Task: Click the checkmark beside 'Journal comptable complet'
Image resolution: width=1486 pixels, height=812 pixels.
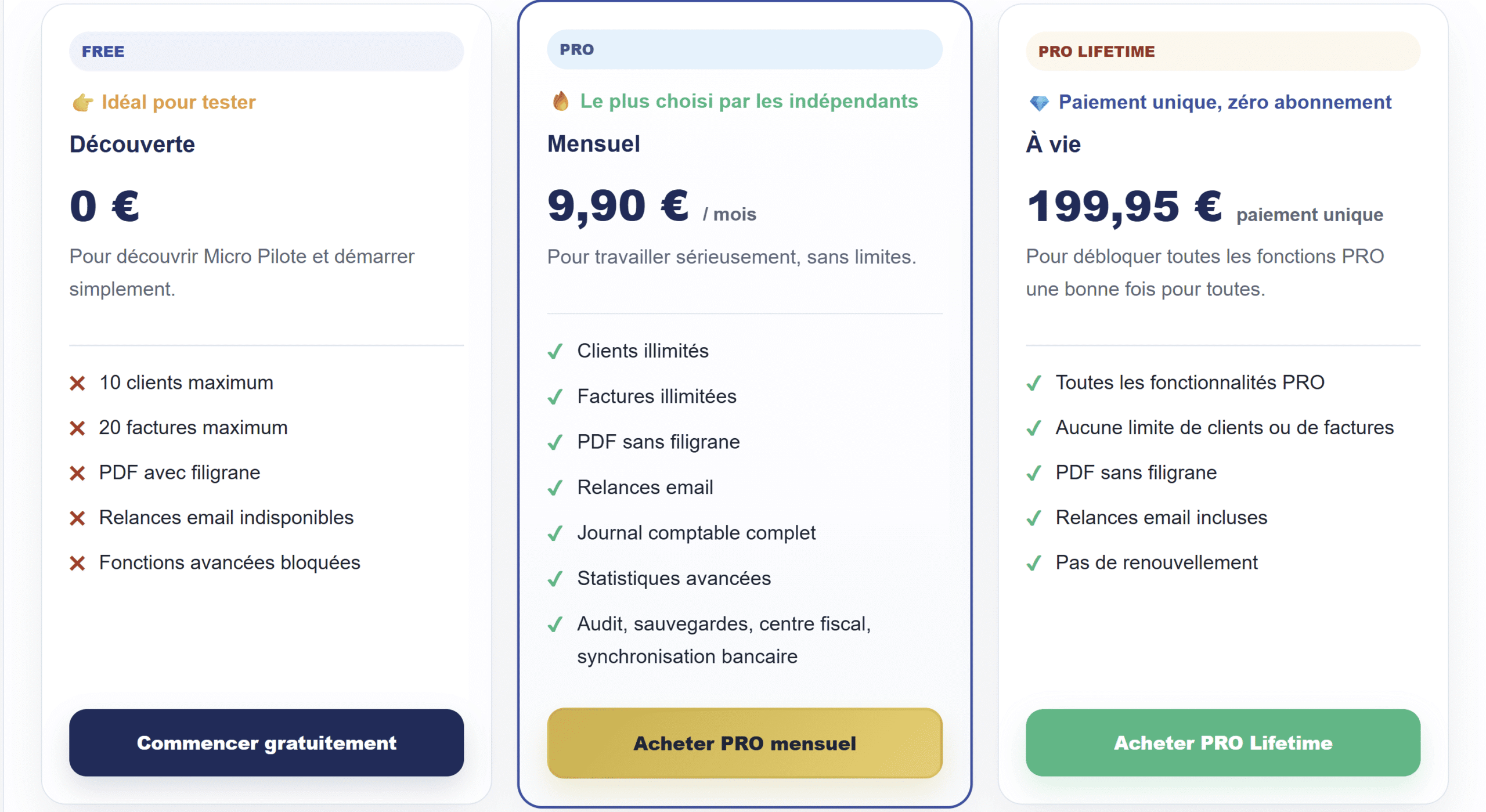Action: click(556, 532)
